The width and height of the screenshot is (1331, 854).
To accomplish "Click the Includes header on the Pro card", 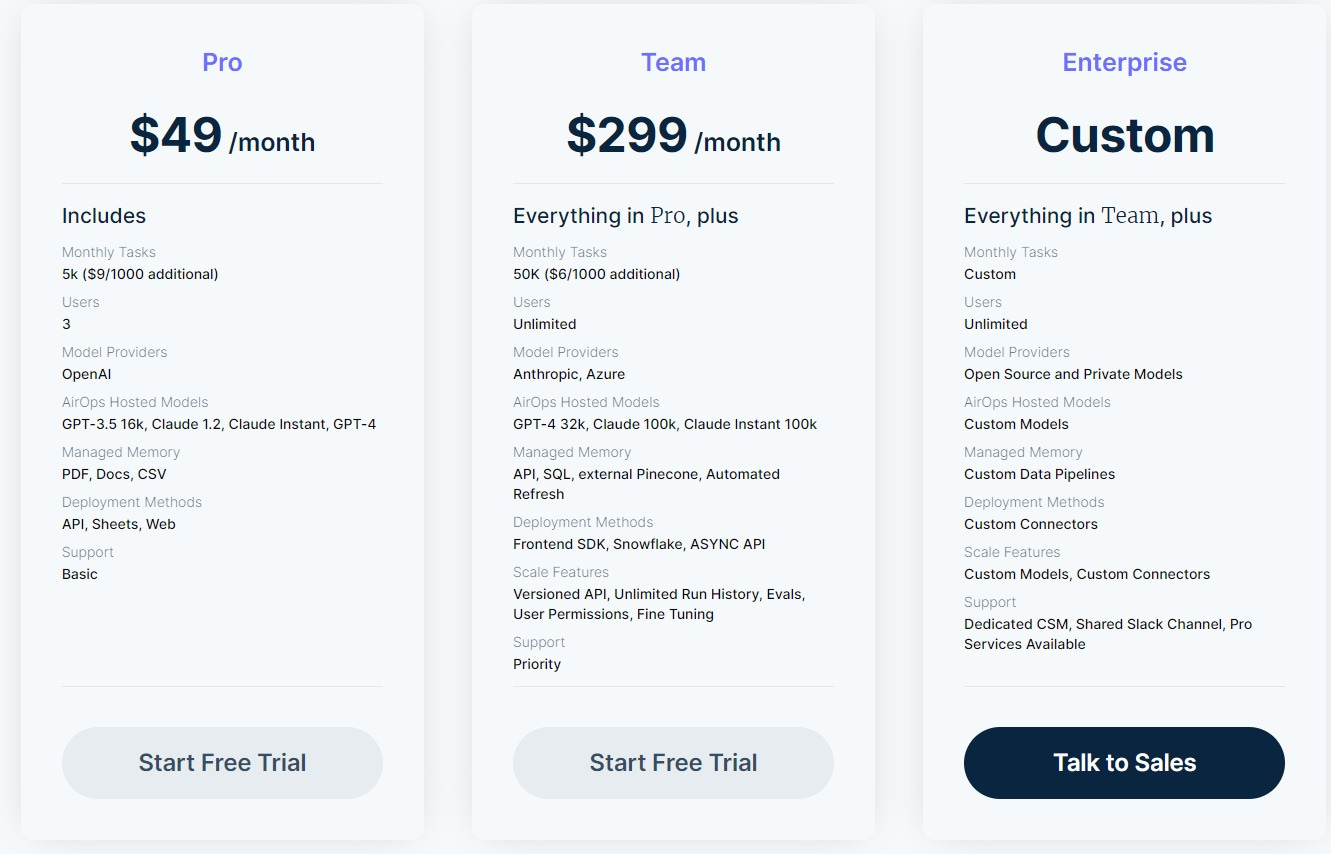I will coord(104,215).
